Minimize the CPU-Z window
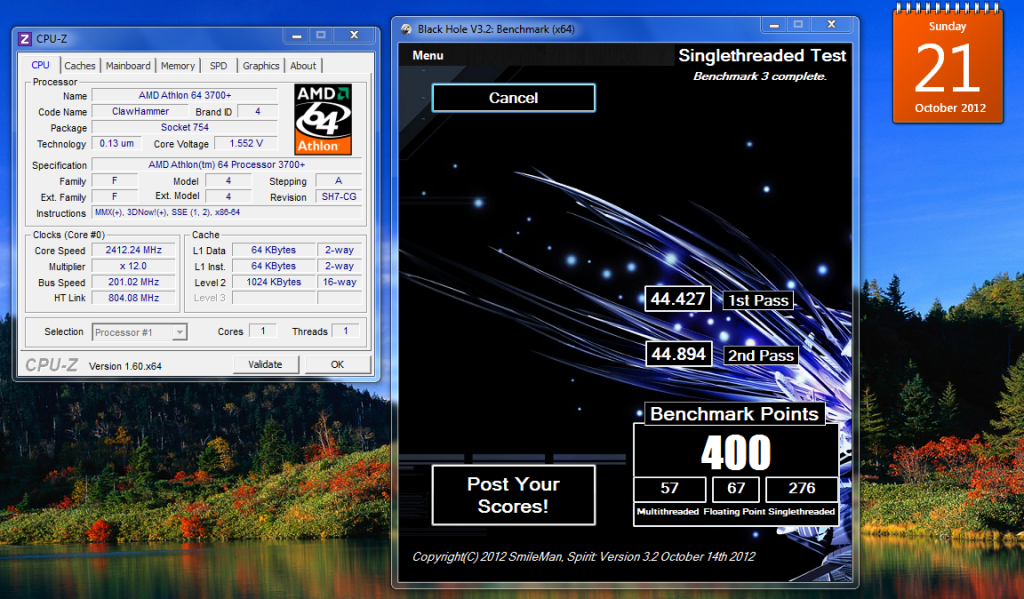 (x=296, y=35)
